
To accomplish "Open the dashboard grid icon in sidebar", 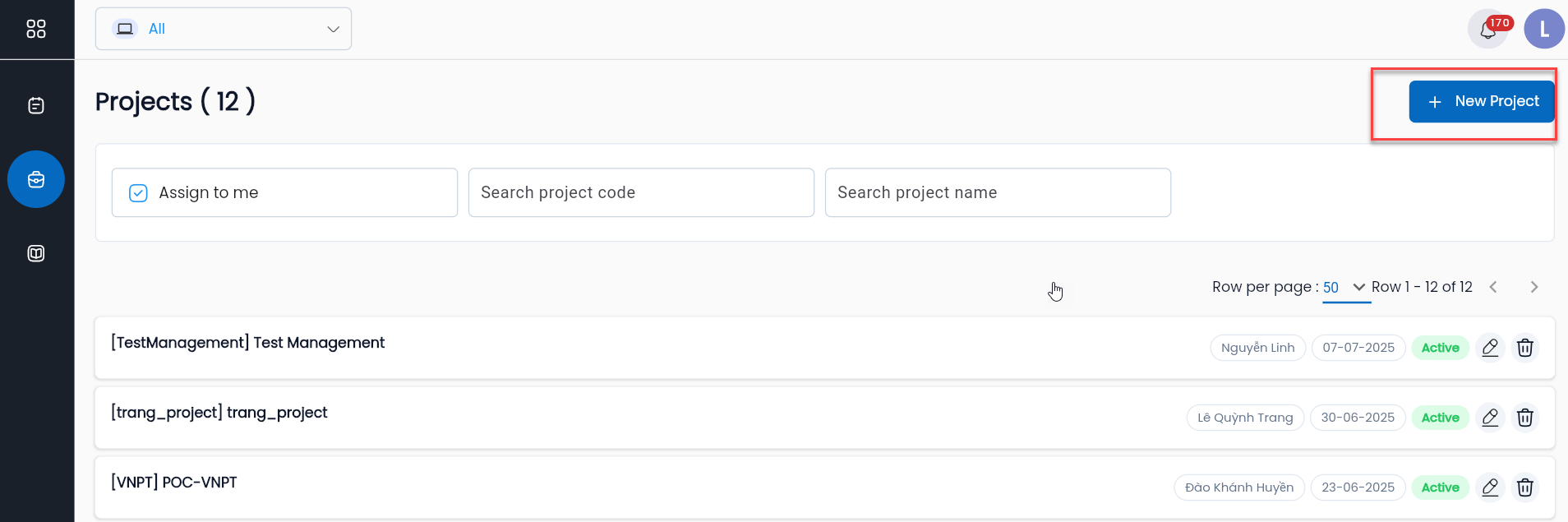I will click(36, 29).
